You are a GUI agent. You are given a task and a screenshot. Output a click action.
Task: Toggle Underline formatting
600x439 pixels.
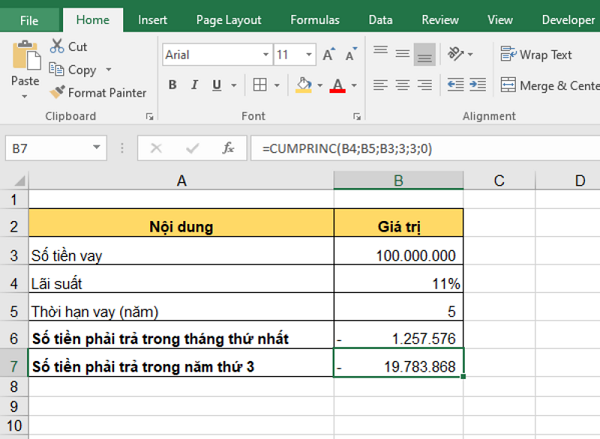218,86
